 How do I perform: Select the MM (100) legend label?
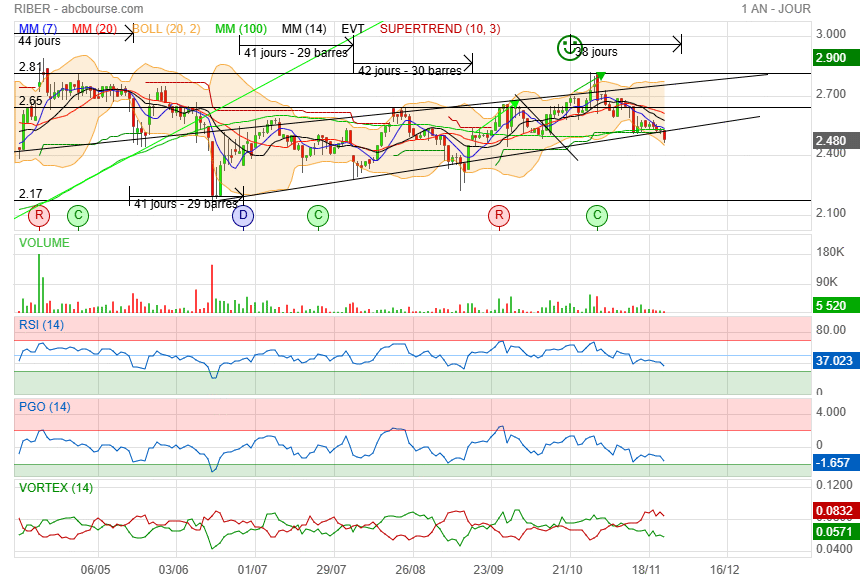(243, 28)
